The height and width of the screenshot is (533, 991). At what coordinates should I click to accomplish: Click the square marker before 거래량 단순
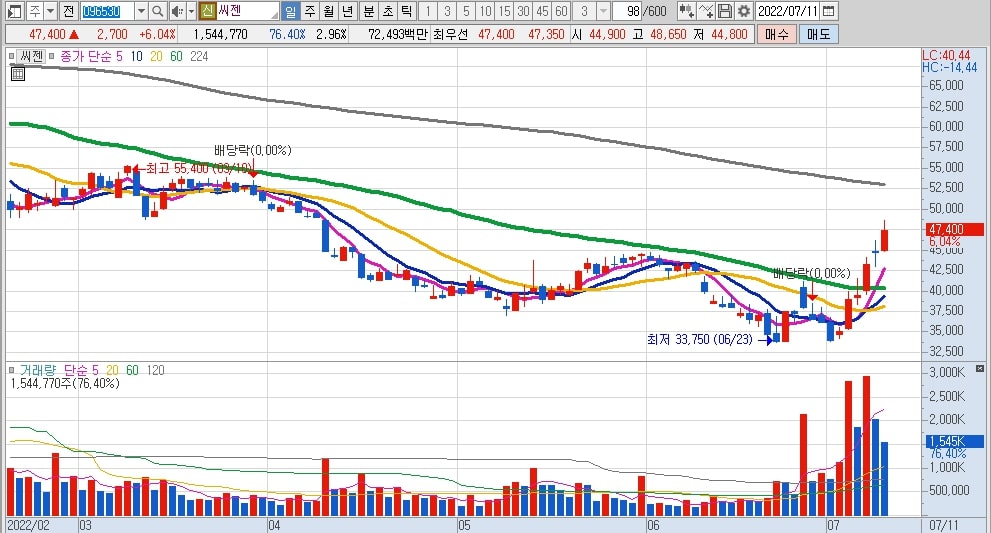11,370
